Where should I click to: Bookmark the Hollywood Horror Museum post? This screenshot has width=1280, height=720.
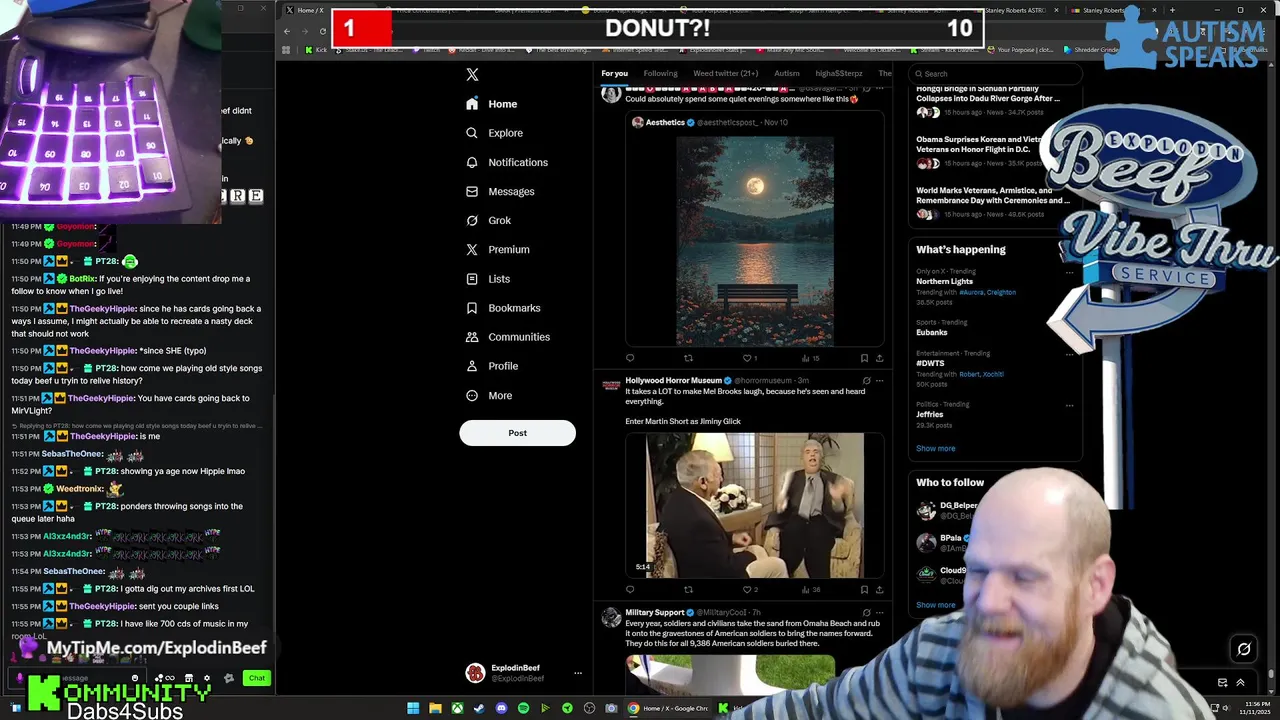[864, 590]
